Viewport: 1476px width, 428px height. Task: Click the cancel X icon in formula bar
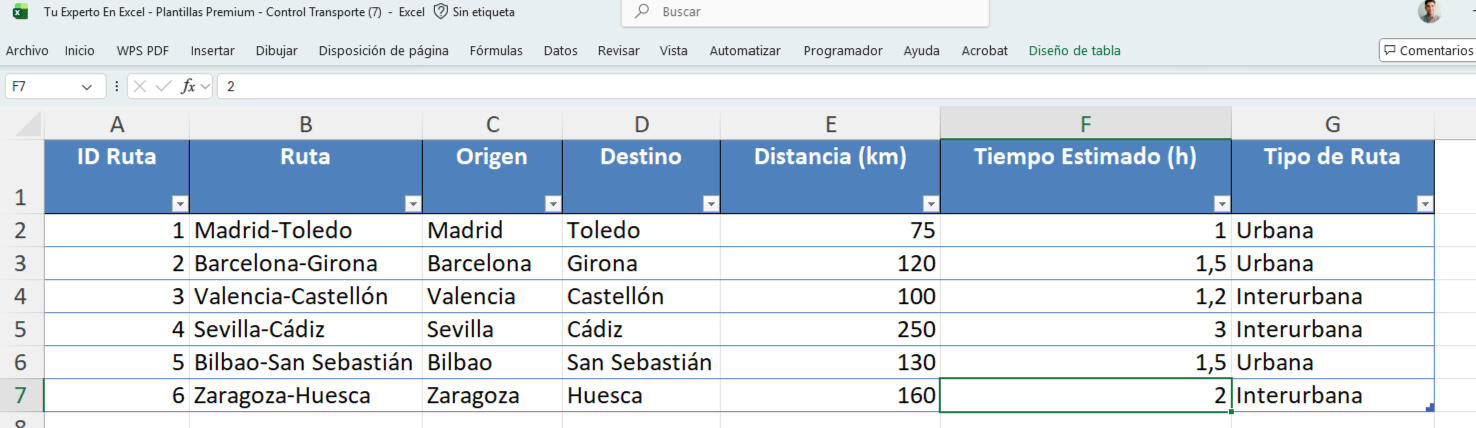point(140,87)
